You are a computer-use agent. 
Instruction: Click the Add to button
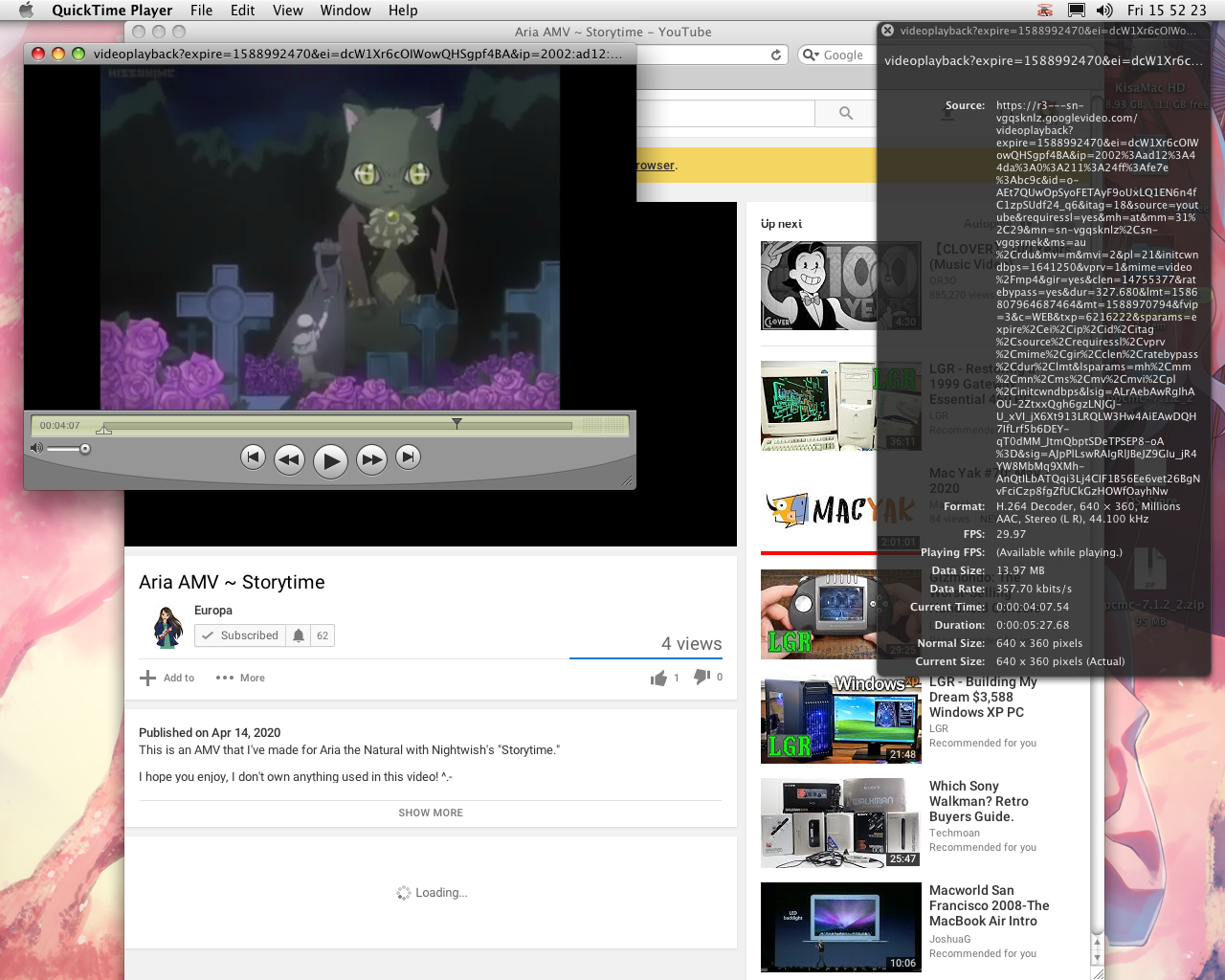coord(167,678)
